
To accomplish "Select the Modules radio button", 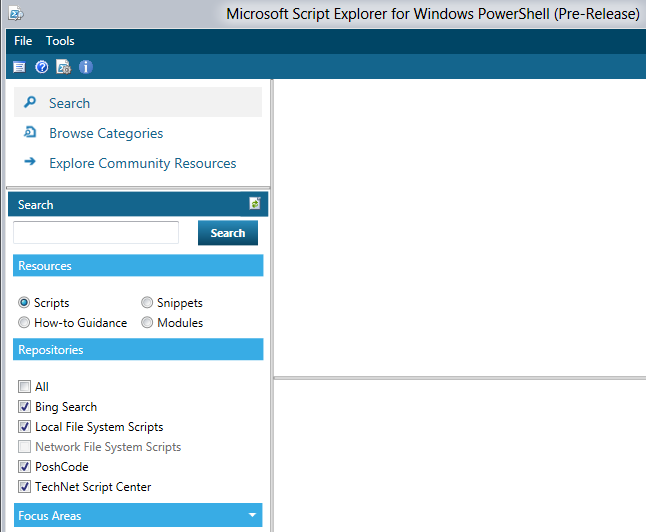I will coord(147,323).
